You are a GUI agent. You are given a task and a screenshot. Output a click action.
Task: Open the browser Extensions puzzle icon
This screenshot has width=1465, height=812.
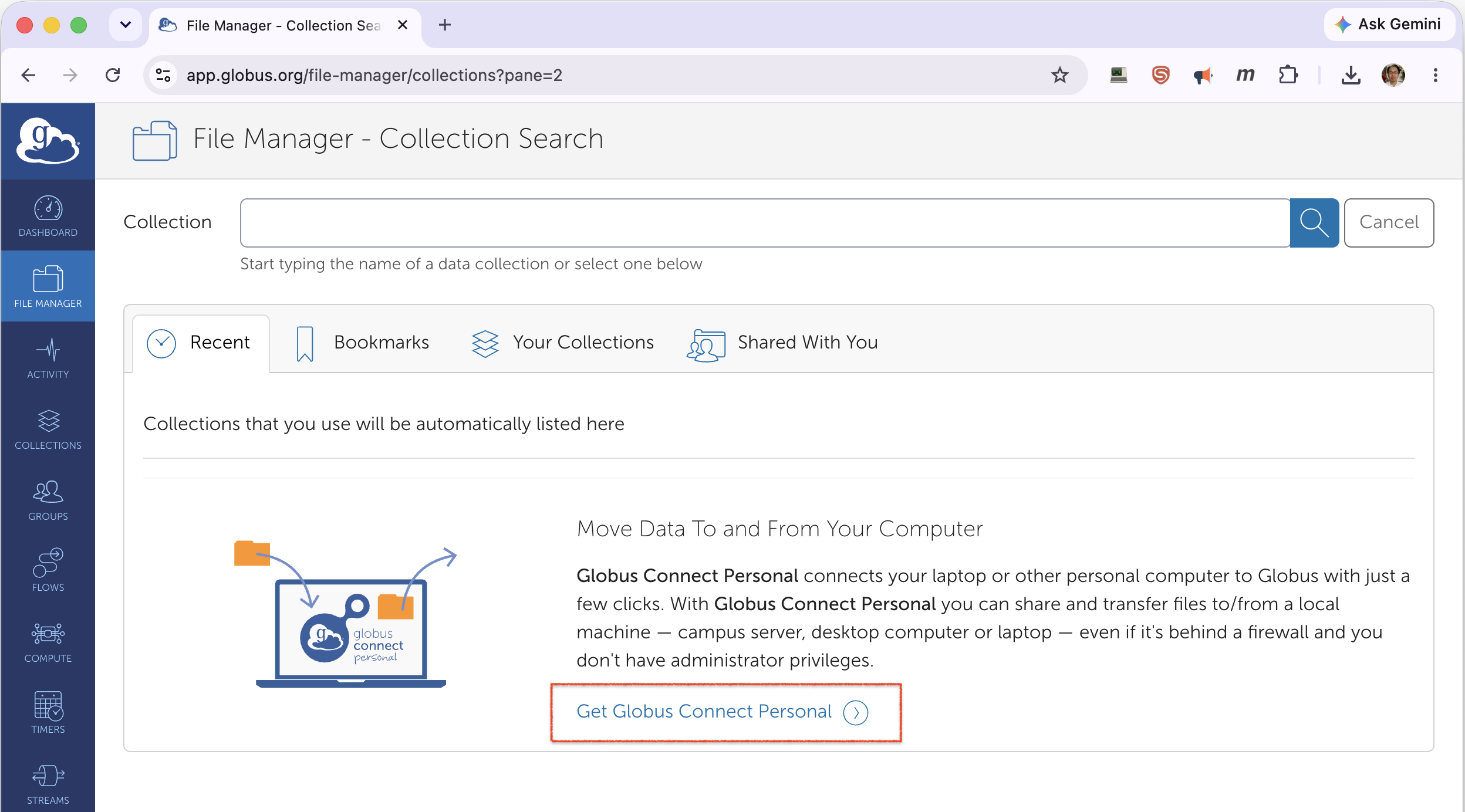[1288, 75]
